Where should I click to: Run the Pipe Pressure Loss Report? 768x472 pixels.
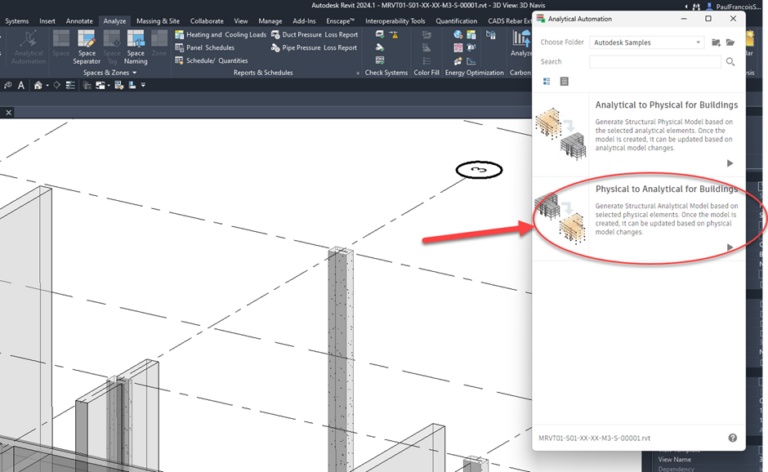314,47
